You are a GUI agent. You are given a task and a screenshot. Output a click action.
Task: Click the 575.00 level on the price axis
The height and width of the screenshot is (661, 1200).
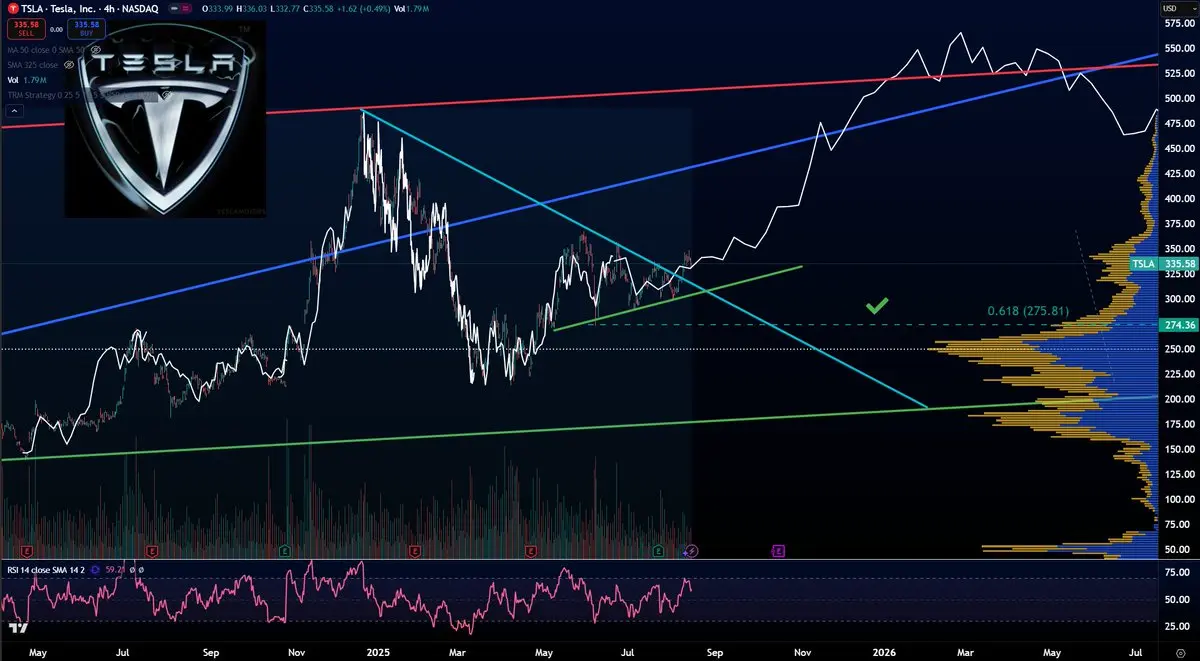click(1179, 23)
